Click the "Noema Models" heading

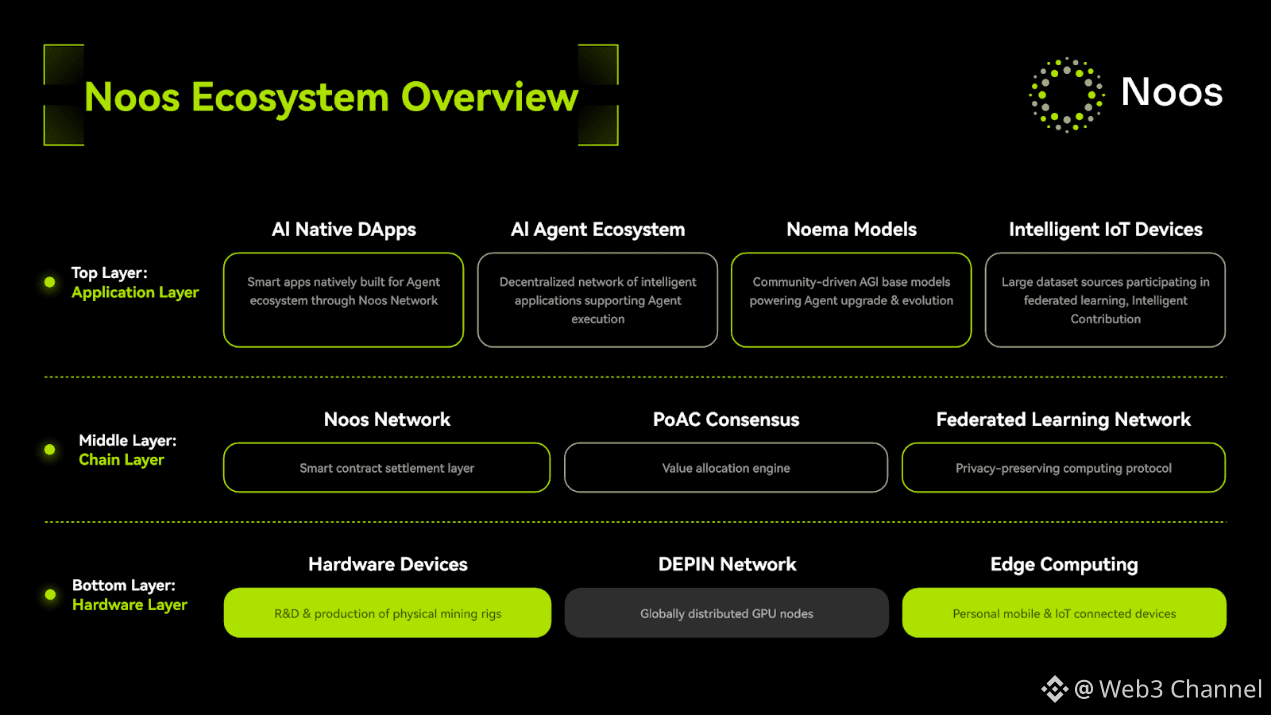pos(851,229)
